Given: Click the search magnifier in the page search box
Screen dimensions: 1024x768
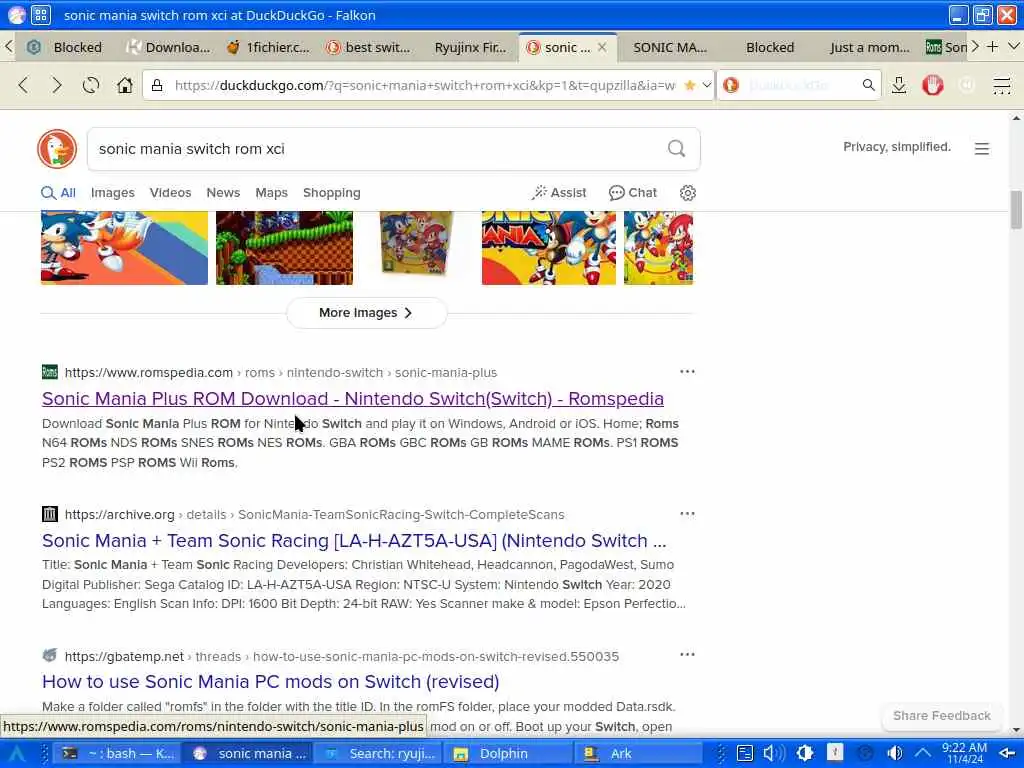Looking at the screenshot, I should click(x=677, y=149).
